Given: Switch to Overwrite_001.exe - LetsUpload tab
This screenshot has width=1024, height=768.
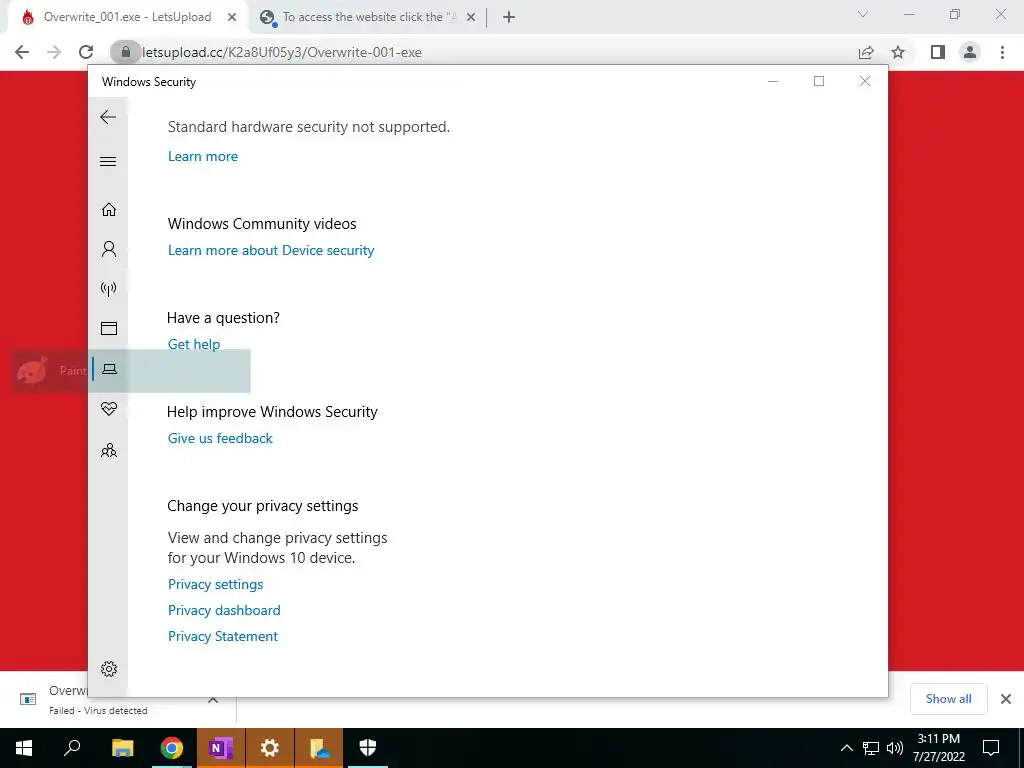Looking at the screenshot, I should coord(127,17).
